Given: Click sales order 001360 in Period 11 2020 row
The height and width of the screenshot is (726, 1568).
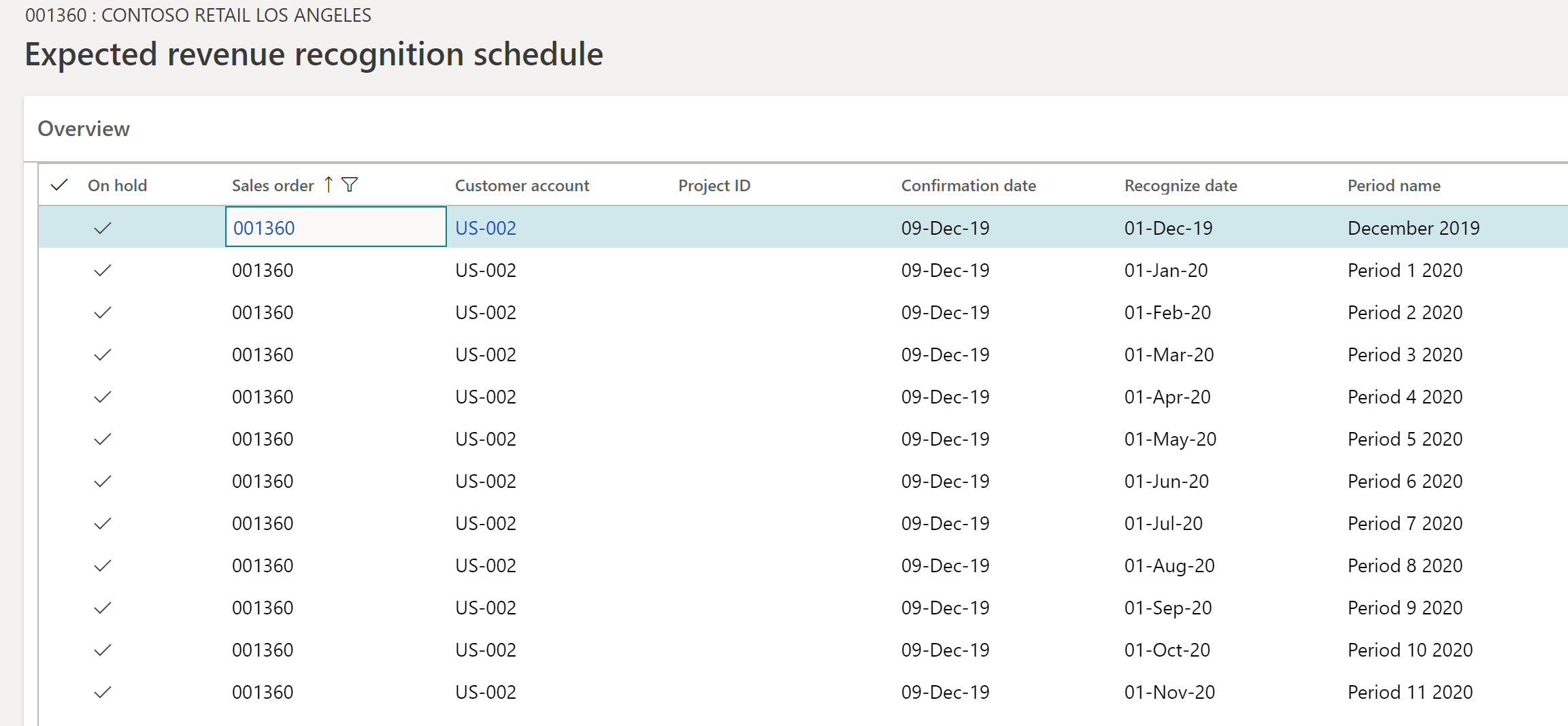Looking at the screenshot, I should (263, 692).
